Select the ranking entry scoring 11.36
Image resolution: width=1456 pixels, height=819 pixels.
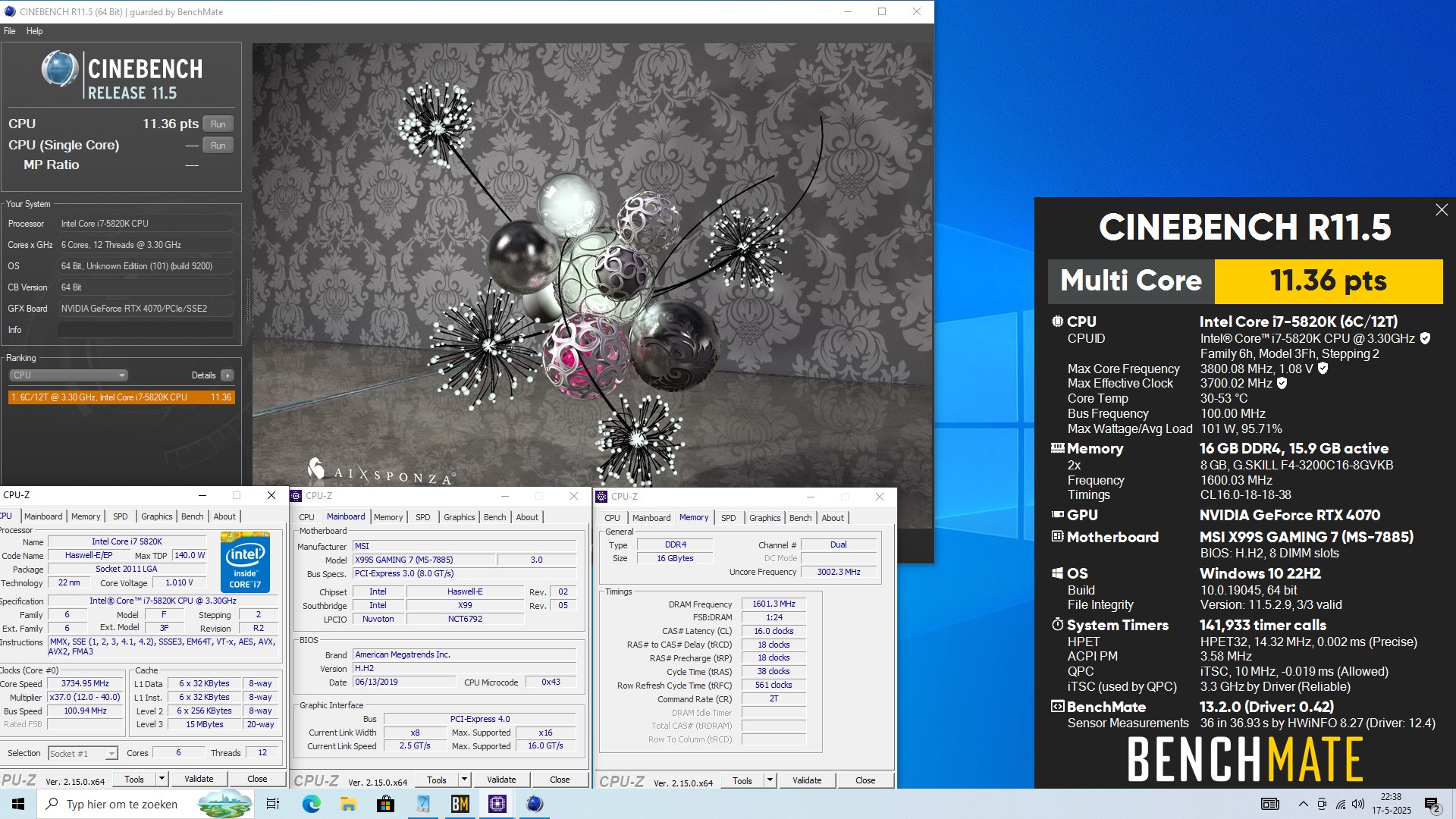coord(121,397)
